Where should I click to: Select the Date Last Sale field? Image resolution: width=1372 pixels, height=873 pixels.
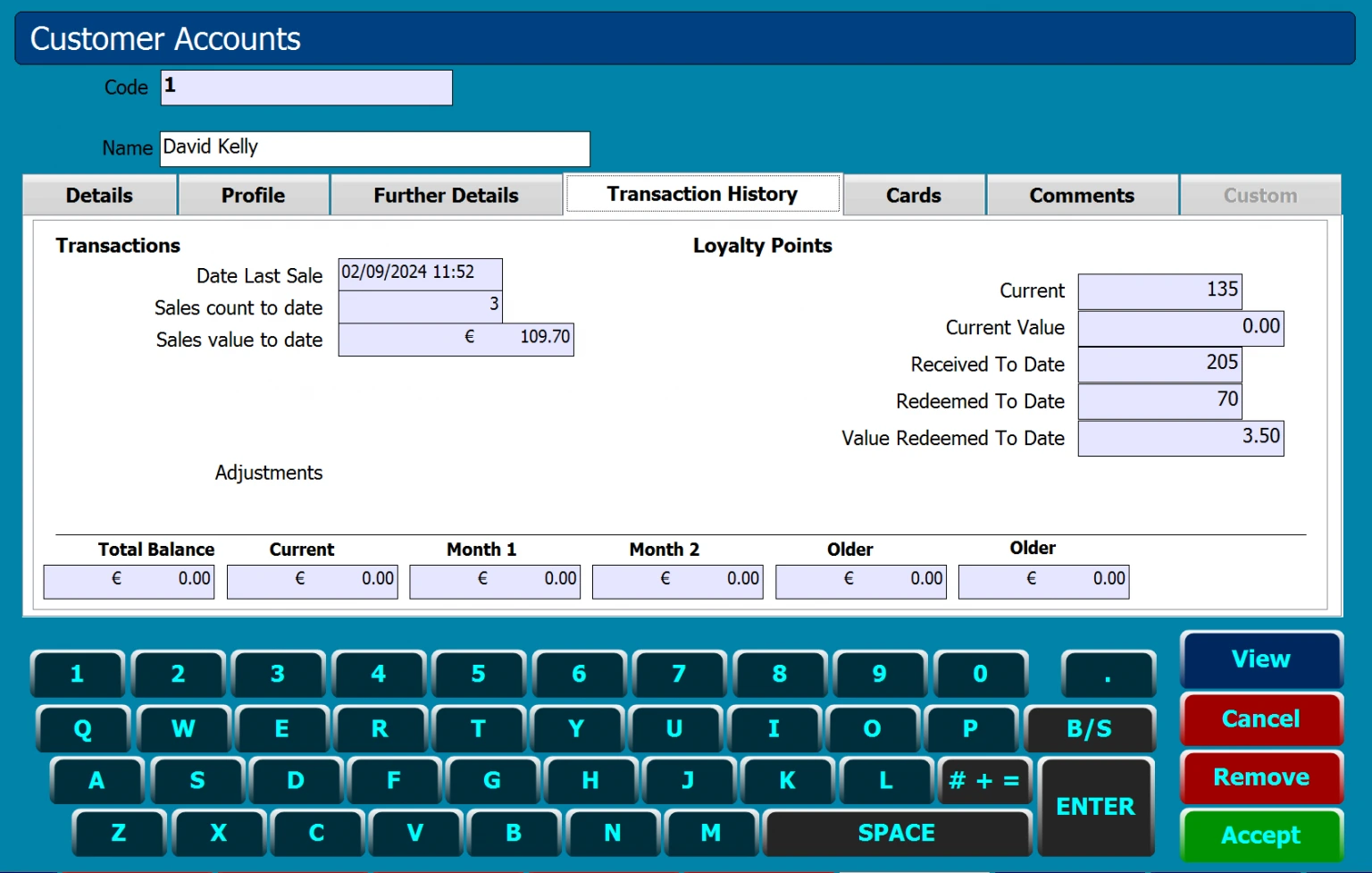coord(420,273)
